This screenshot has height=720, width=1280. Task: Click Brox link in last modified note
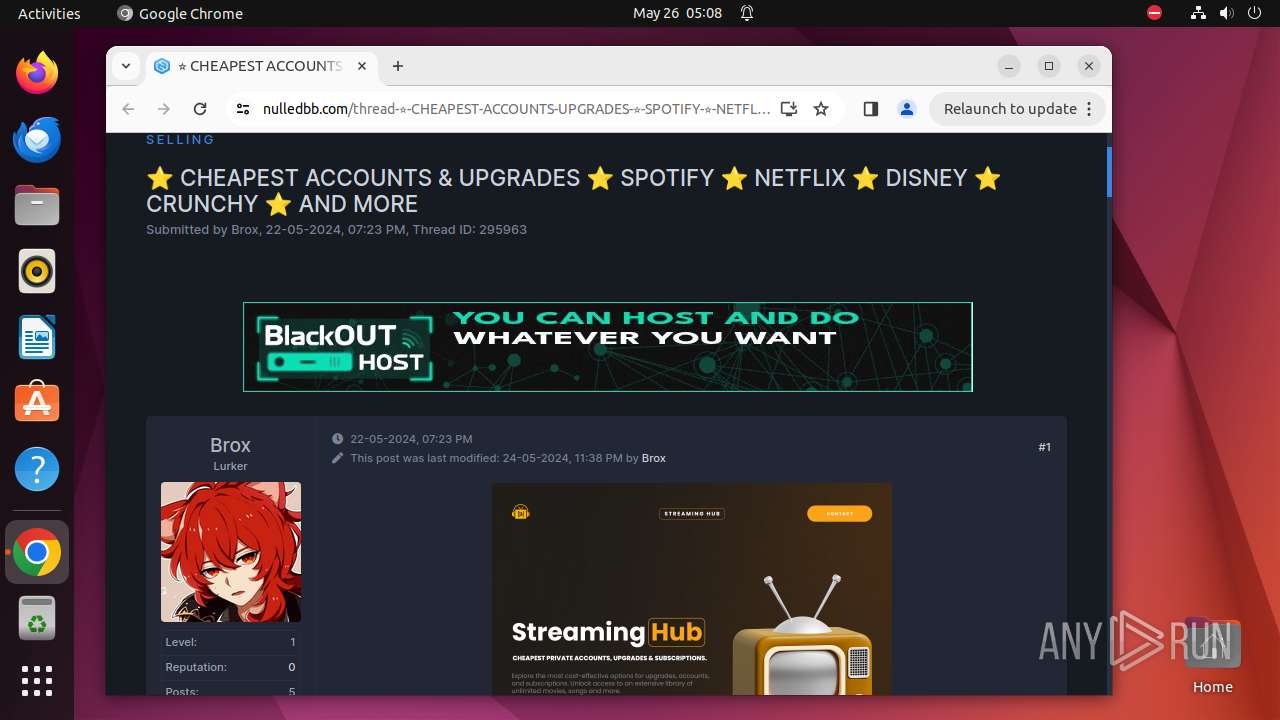654,458
